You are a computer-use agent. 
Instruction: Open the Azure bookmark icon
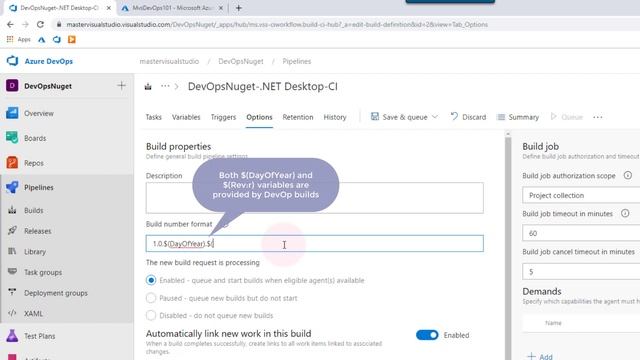42,40
